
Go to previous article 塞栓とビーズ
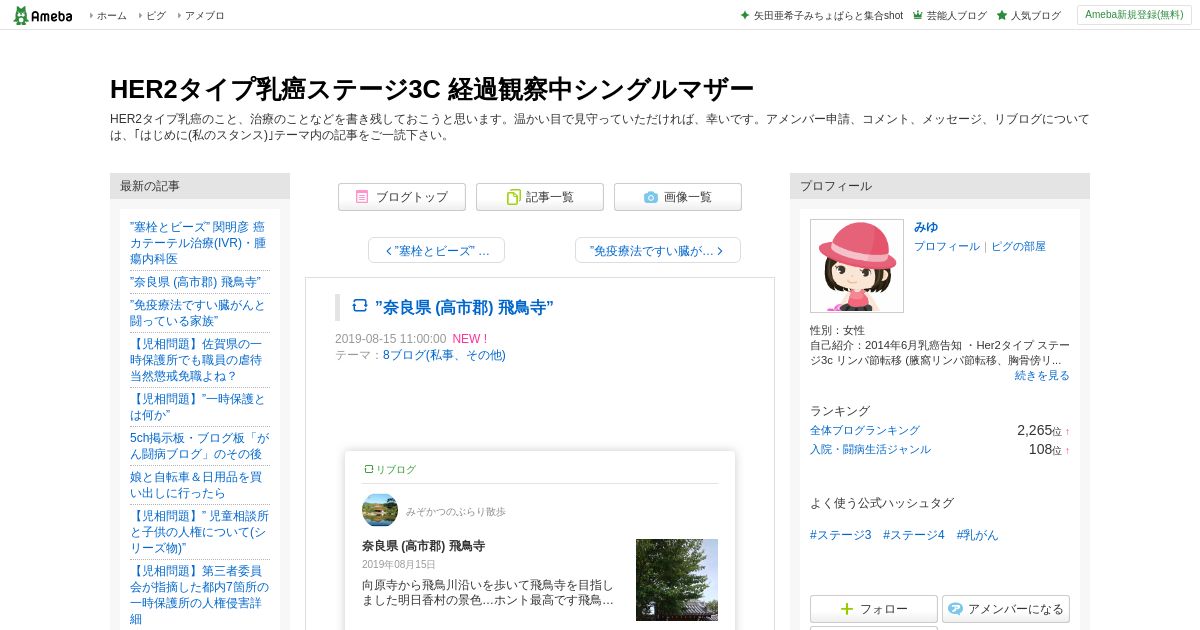click(436, 250)
